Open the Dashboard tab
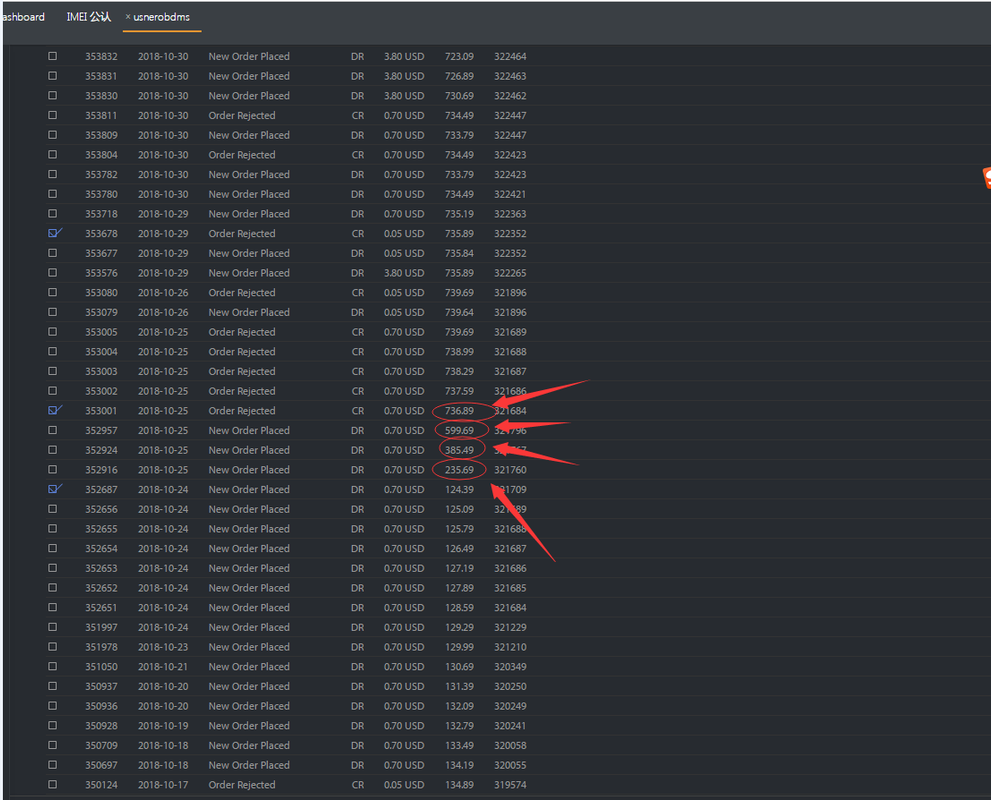Screen dimensions: 991x800 coord(23,17)
